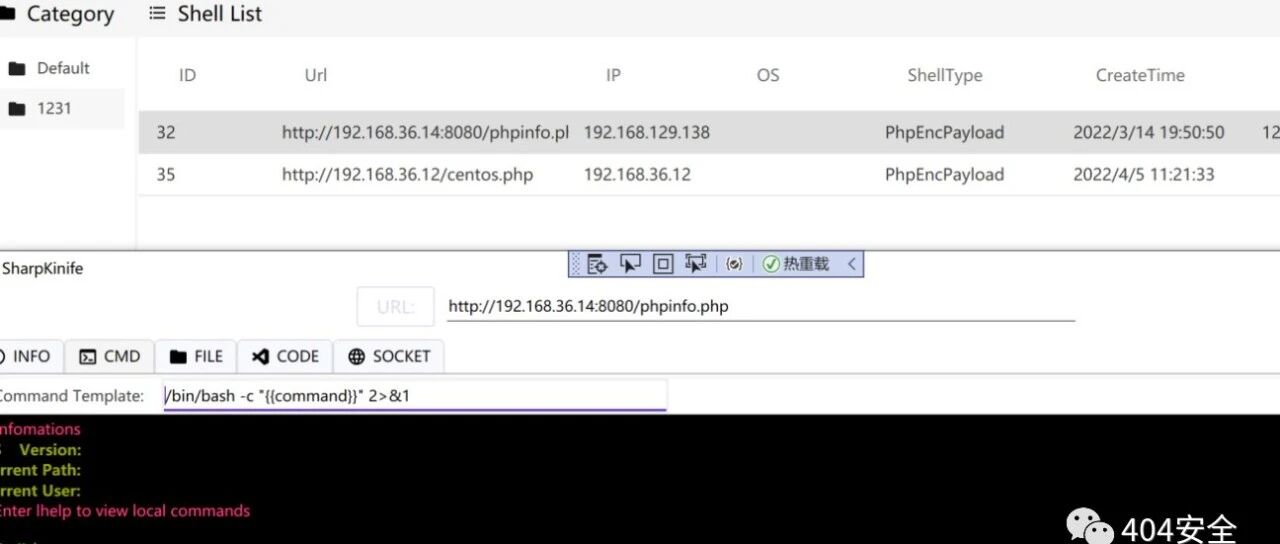Switch to the SOCKET tab

[x=388, y=356]
